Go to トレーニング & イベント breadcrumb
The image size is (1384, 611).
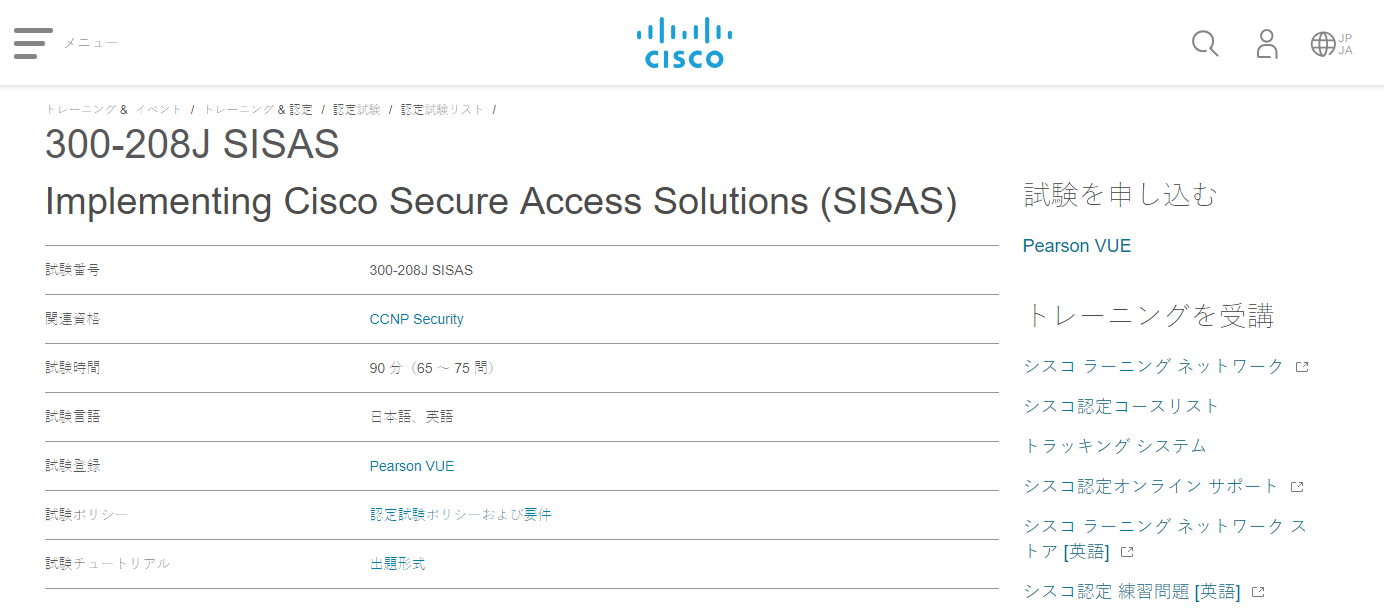click(114, 109)
